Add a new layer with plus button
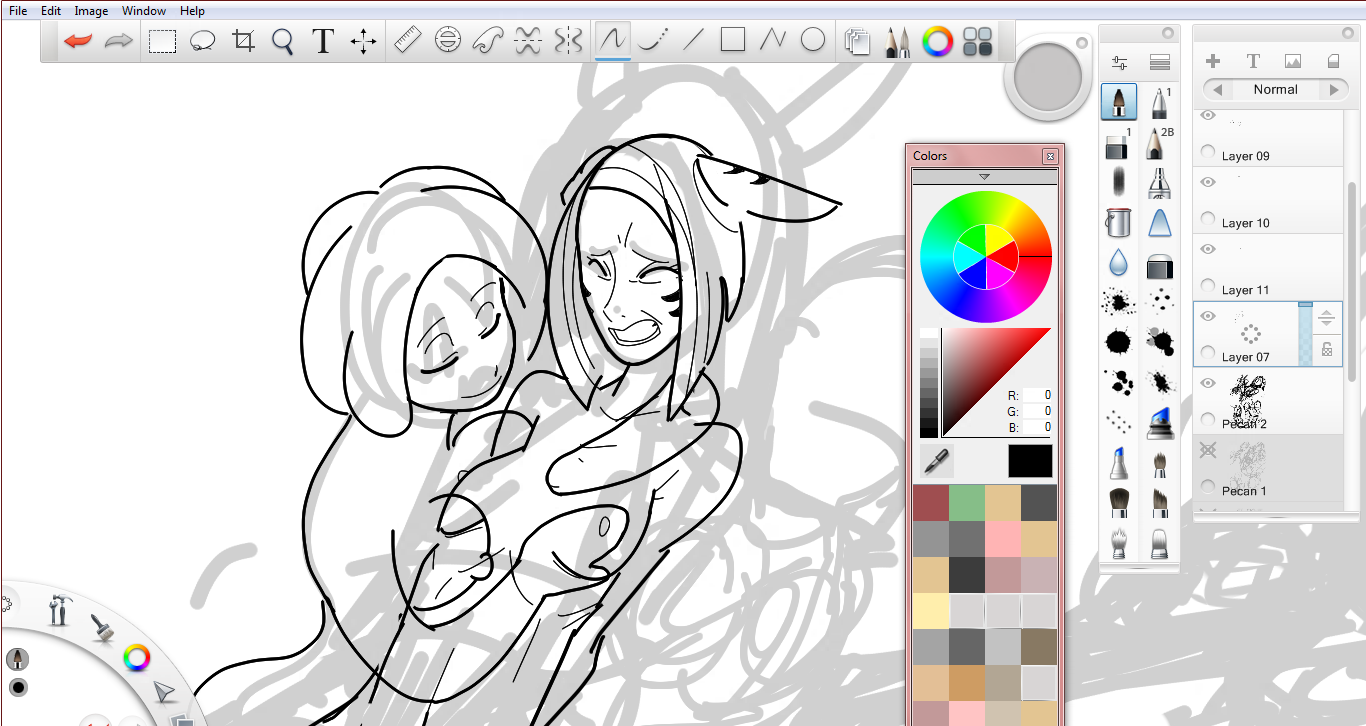This screenshot has height=726, width=1366. (x=1213, y=61)
